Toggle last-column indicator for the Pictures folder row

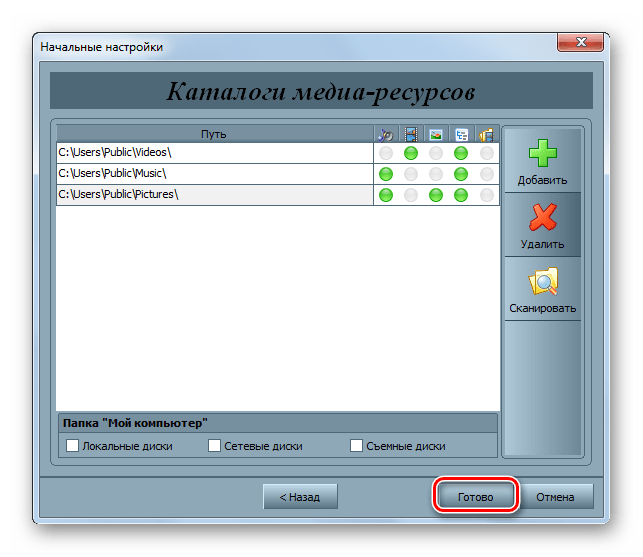coord(487,195)
